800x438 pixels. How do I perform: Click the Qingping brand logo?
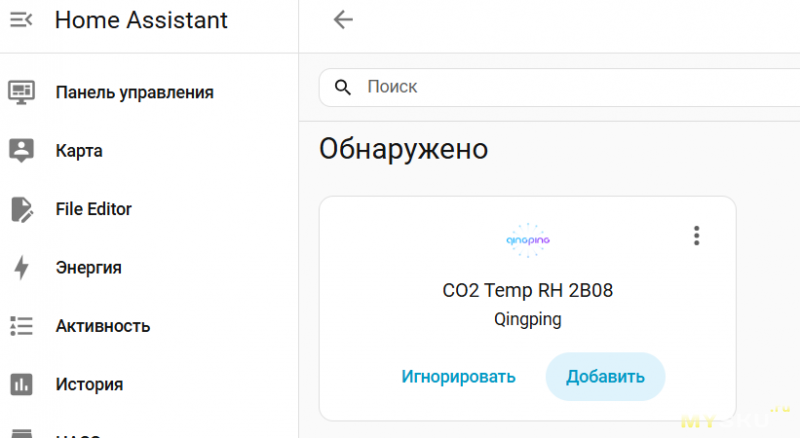[x=527, y=239]
